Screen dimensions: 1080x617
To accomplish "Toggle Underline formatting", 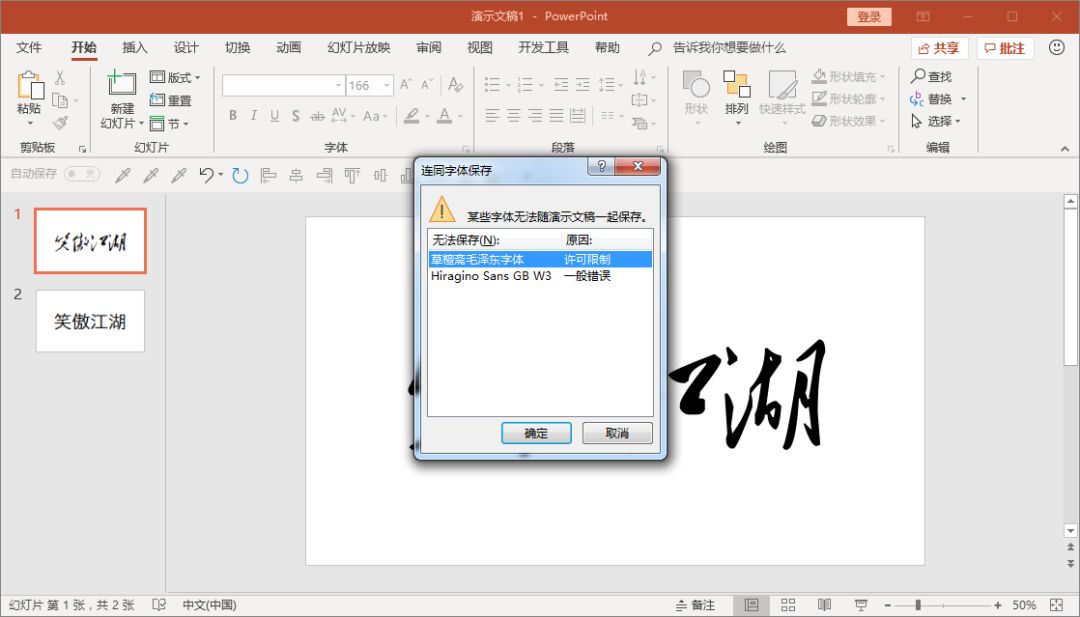I will click(x=275, y=116).
